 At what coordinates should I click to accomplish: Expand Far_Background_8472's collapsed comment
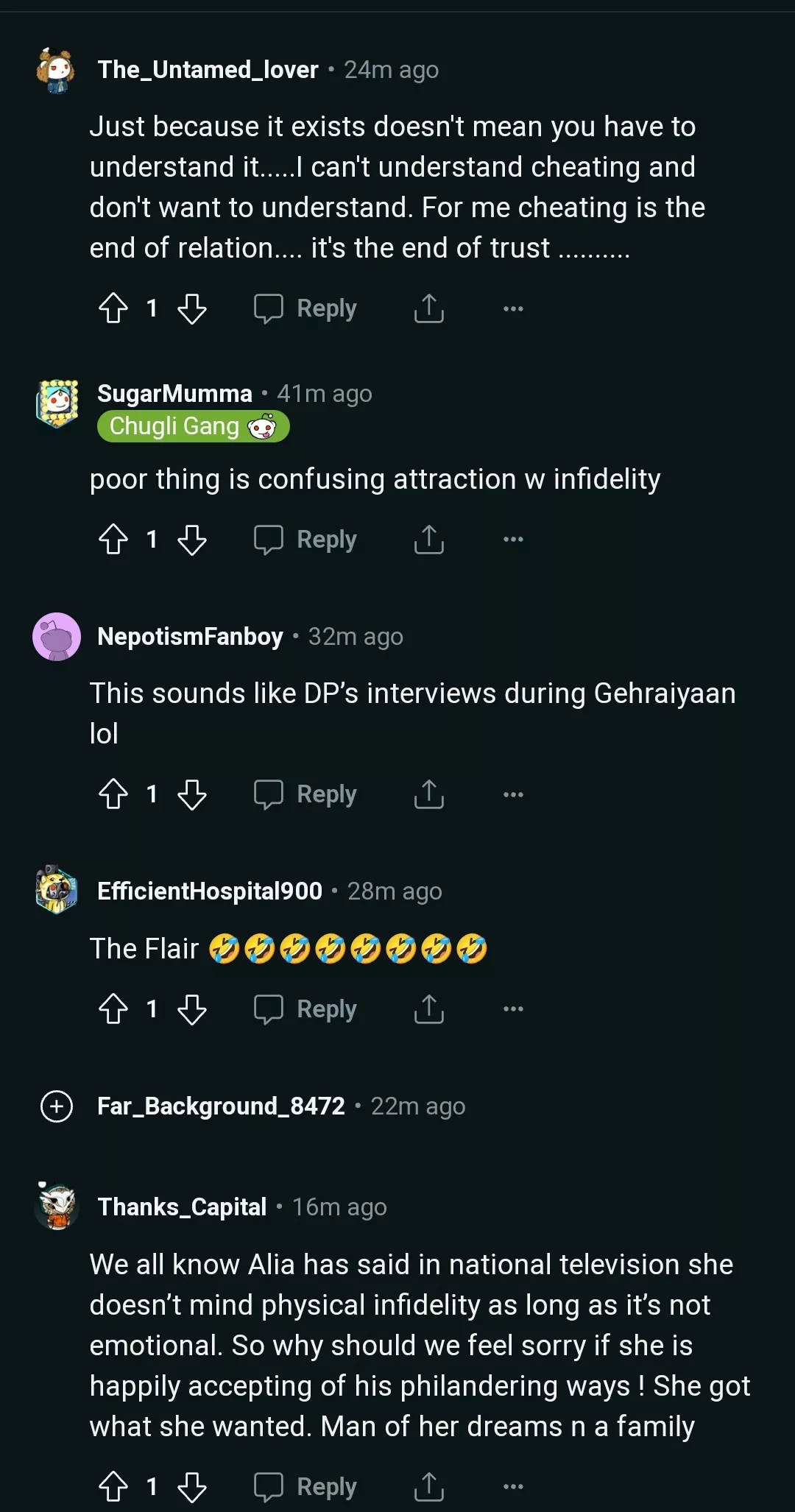[57, 1106]
